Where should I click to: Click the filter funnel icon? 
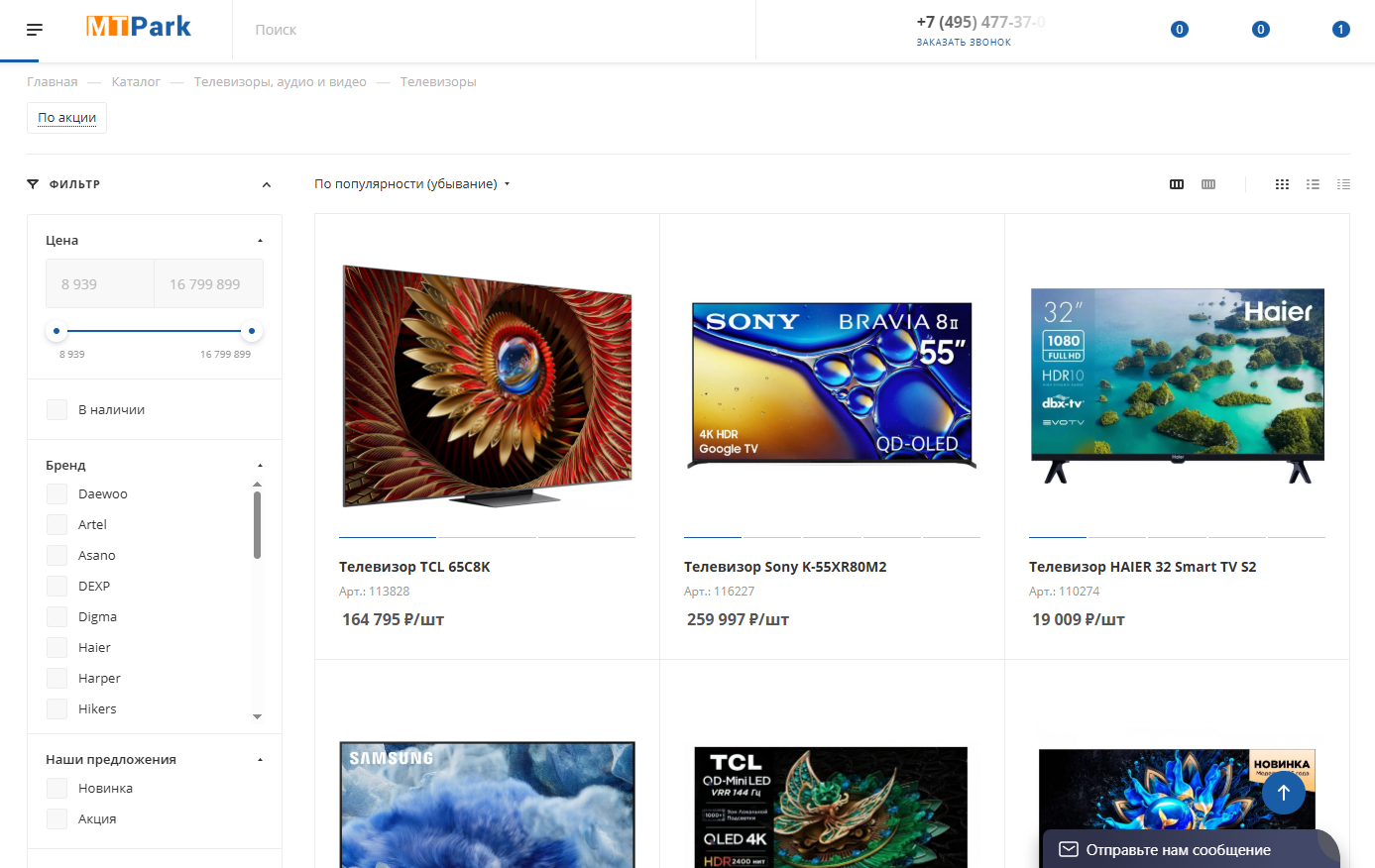(x=33, y=184)
